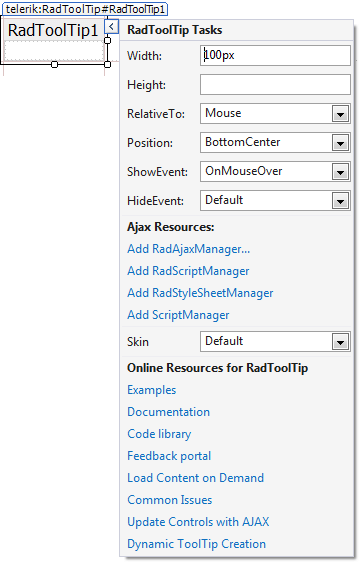The width and height of the screenshot is (360, 563).
Task: Open the Position dropdown showing BottomCenter
Action: [340, 143]
